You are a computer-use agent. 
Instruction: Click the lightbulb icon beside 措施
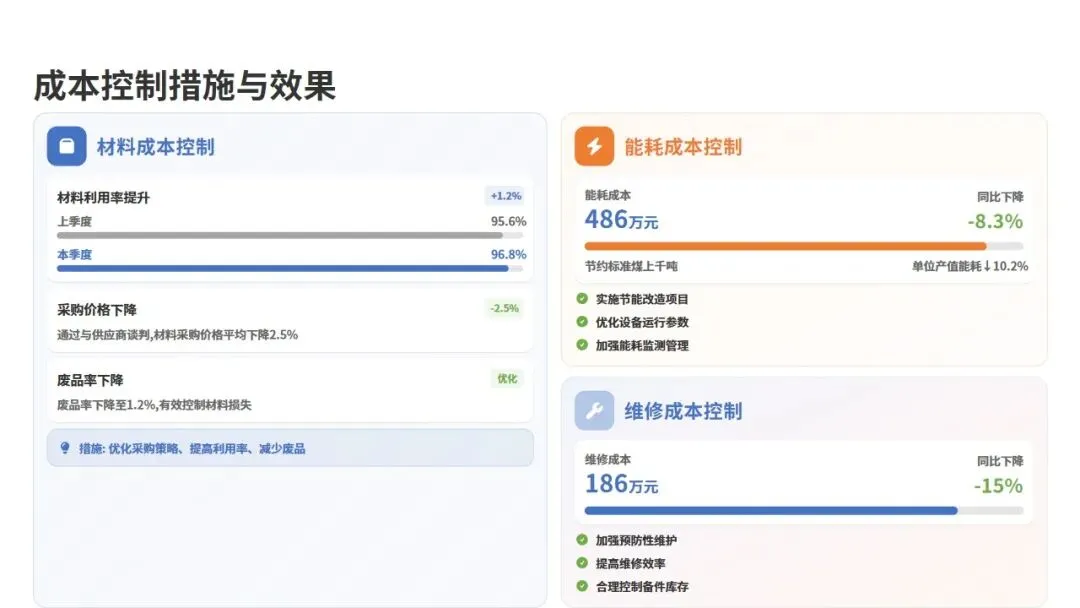[65, 448]
